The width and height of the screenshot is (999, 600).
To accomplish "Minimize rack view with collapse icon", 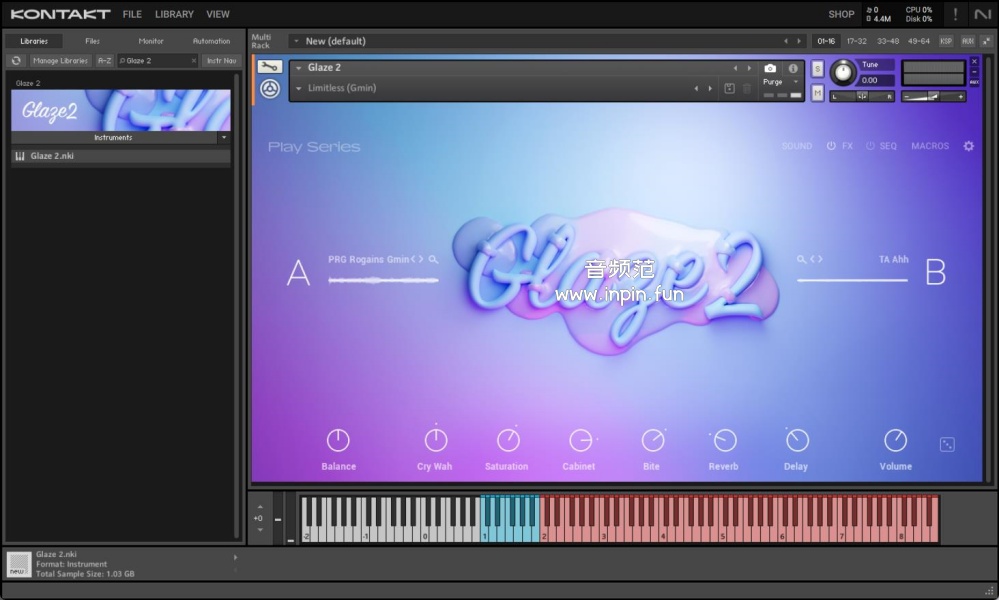I will pyautogui.click(x=986, y=41).
